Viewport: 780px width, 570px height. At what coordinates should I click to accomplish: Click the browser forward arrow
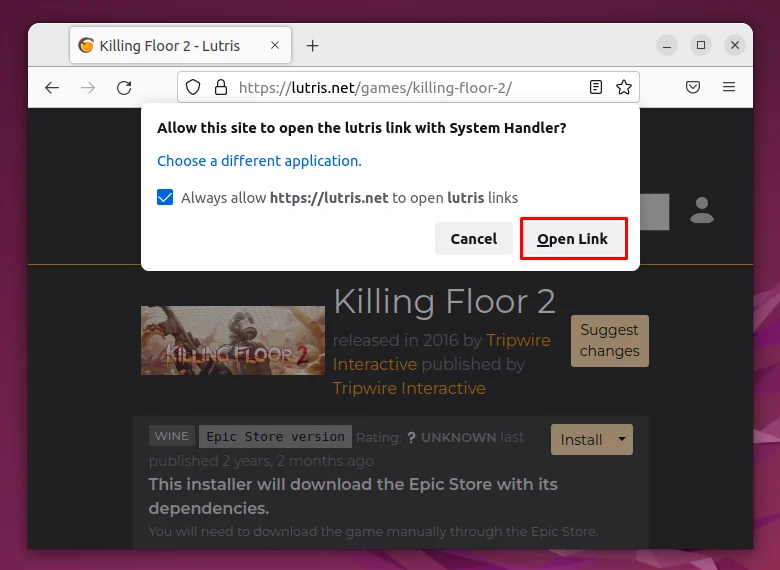(88, 88)
